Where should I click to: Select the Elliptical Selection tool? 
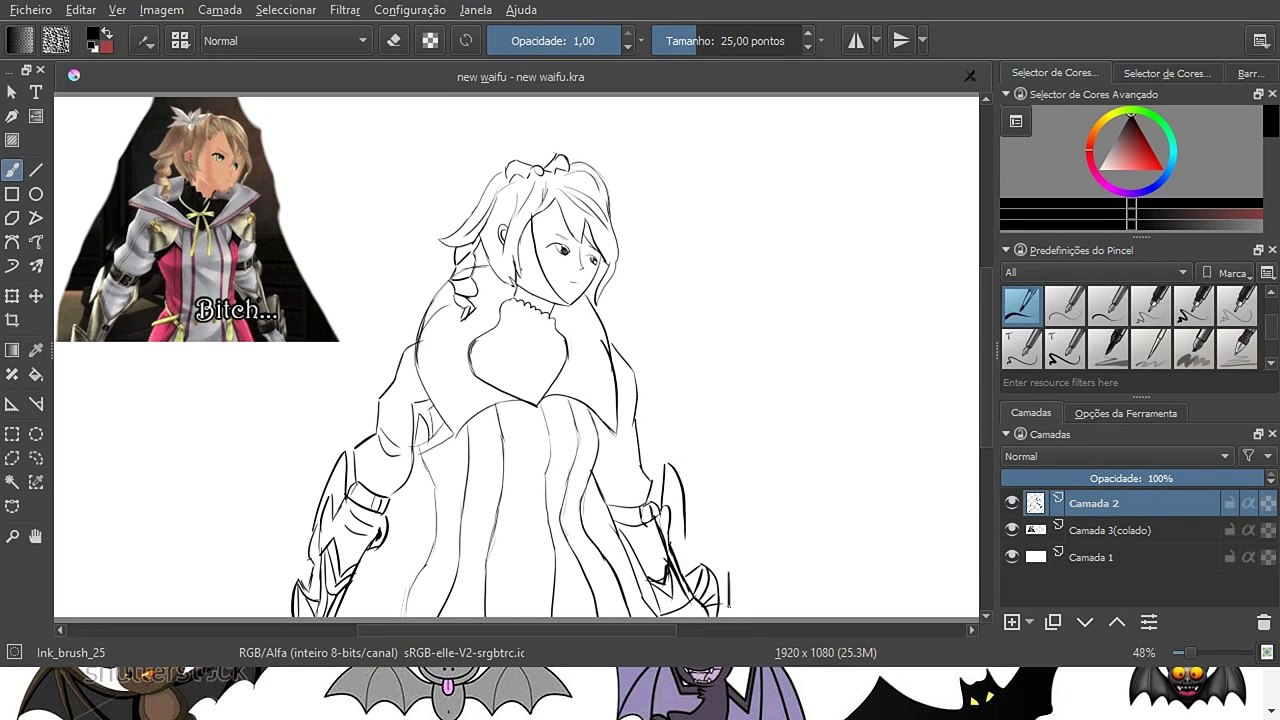pyautogui.click(x=36, y=434)
